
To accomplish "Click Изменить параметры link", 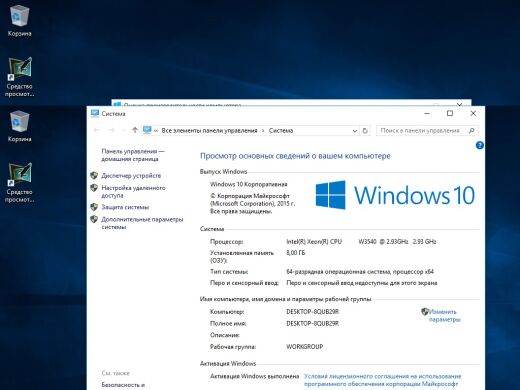I will (x=444, y=316).
